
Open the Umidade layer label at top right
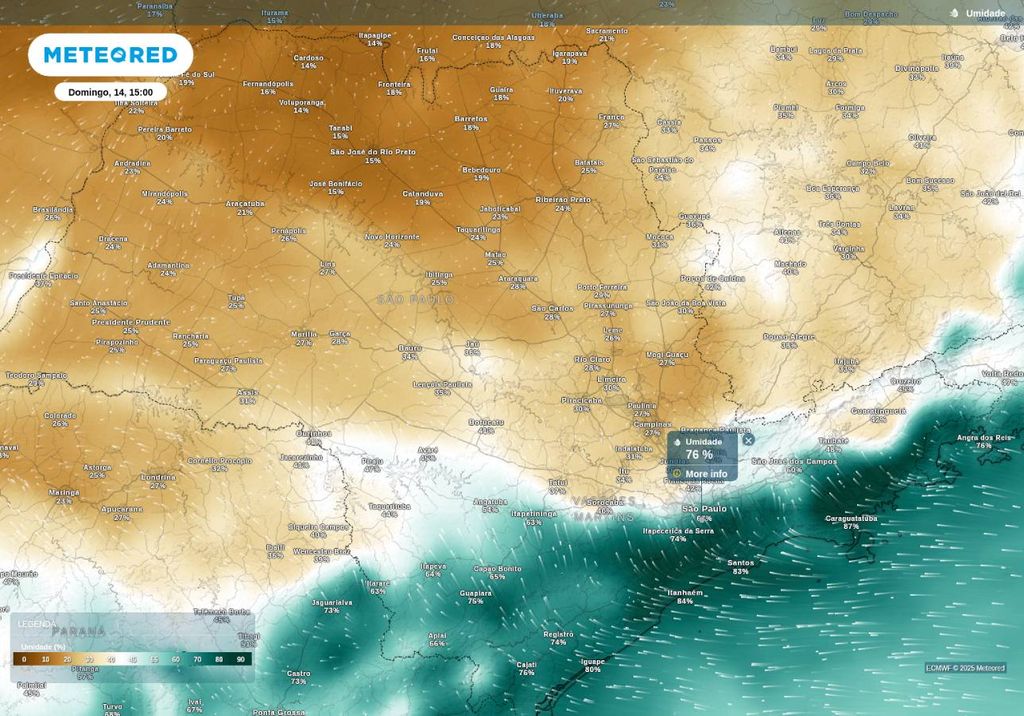point(985,13)
